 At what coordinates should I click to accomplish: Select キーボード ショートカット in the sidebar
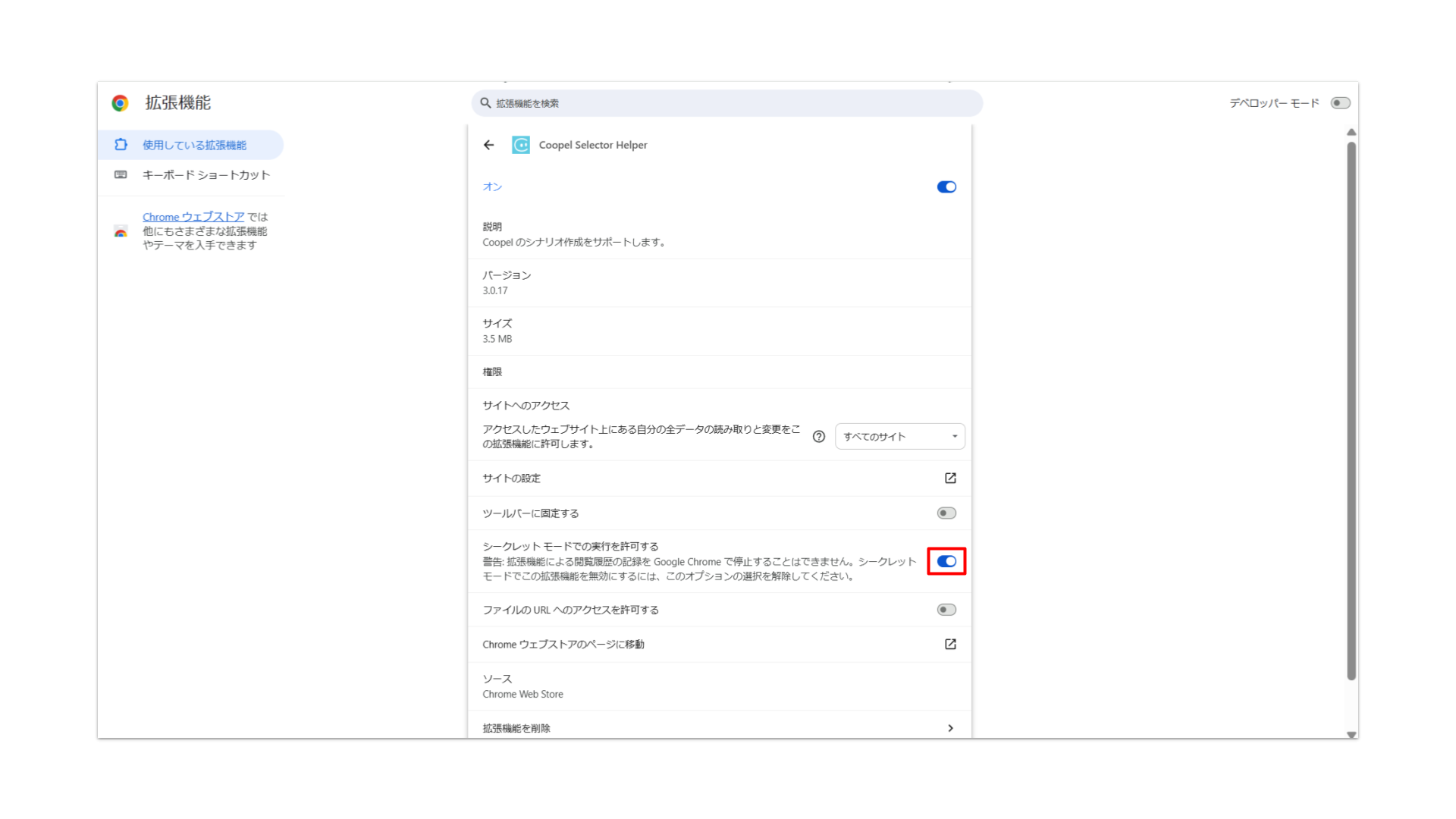point(190,175)
